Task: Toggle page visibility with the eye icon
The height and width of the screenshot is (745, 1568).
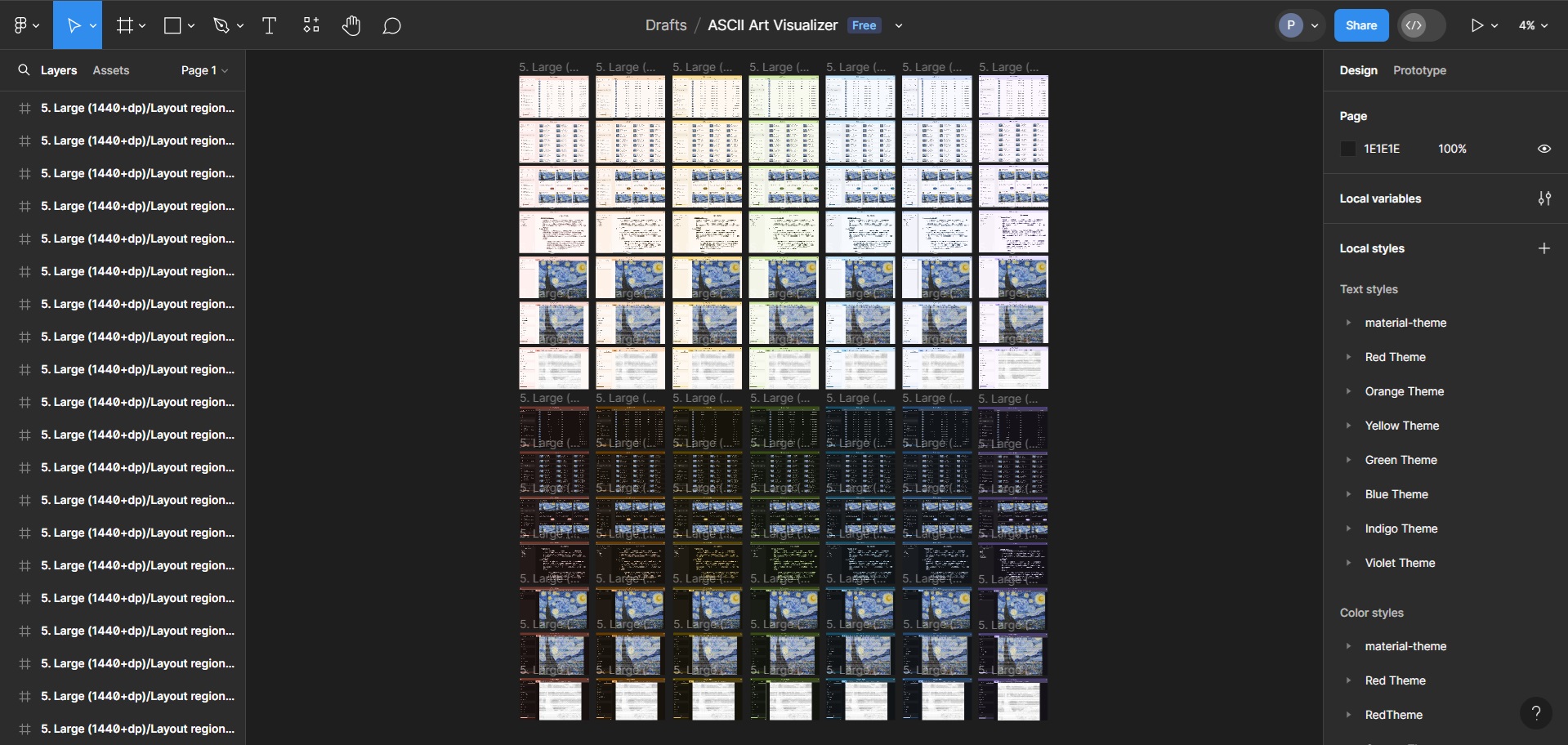Action: coord(1543,148)
